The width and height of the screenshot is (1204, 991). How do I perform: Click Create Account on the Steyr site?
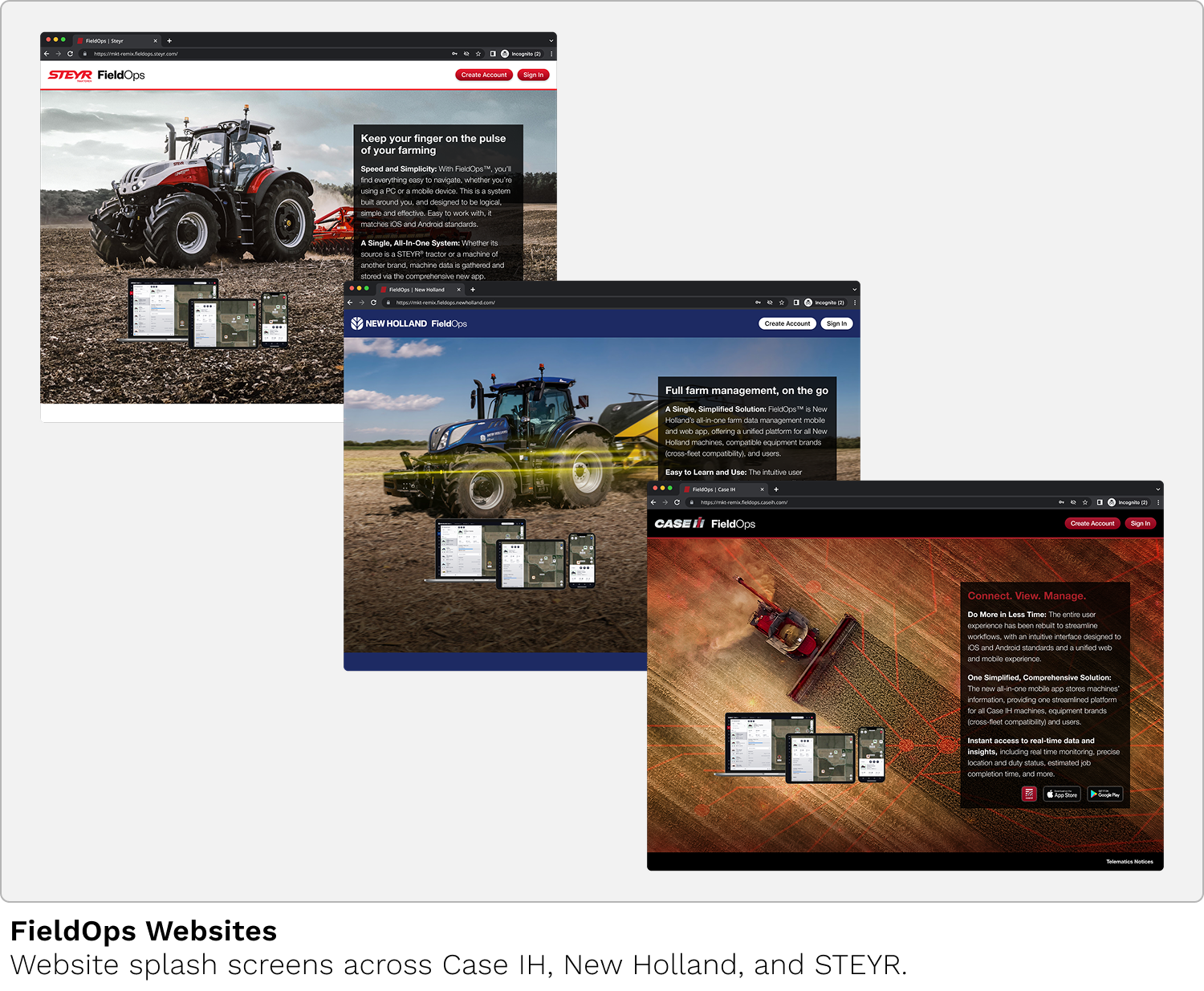point(484,75)
